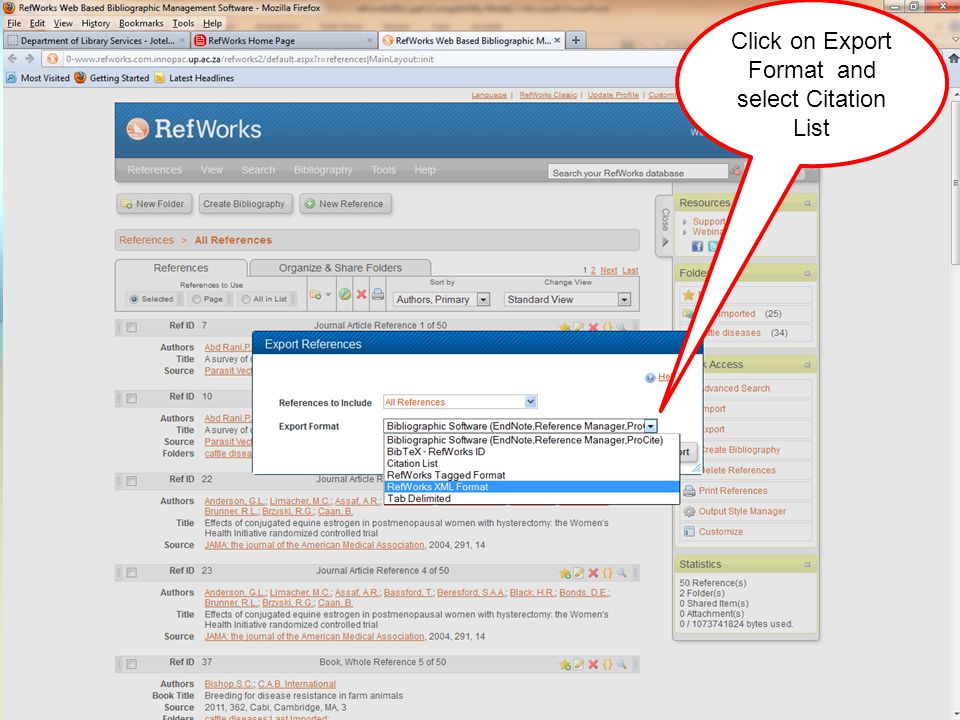Click the printer icon in references toolbar

coord(378,294)
